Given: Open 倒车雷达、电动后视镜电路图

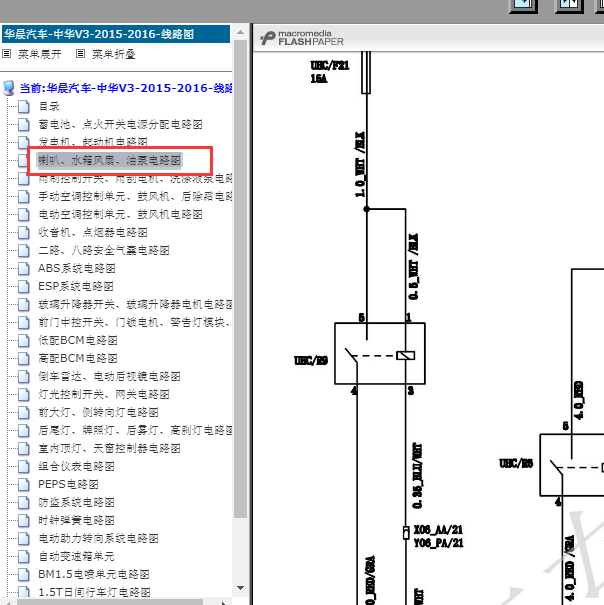Looking at the screenshot, I should pyautogui.click(x=109, y=376).
